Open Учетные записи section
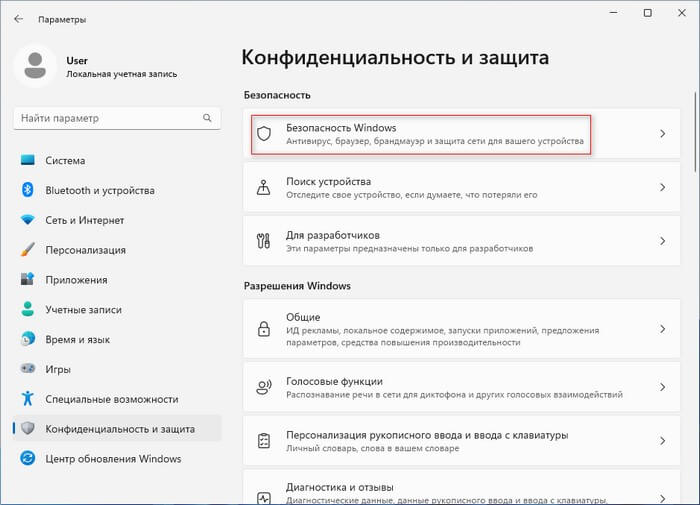Screen dimensions: 700x505 tap(117, 309)
